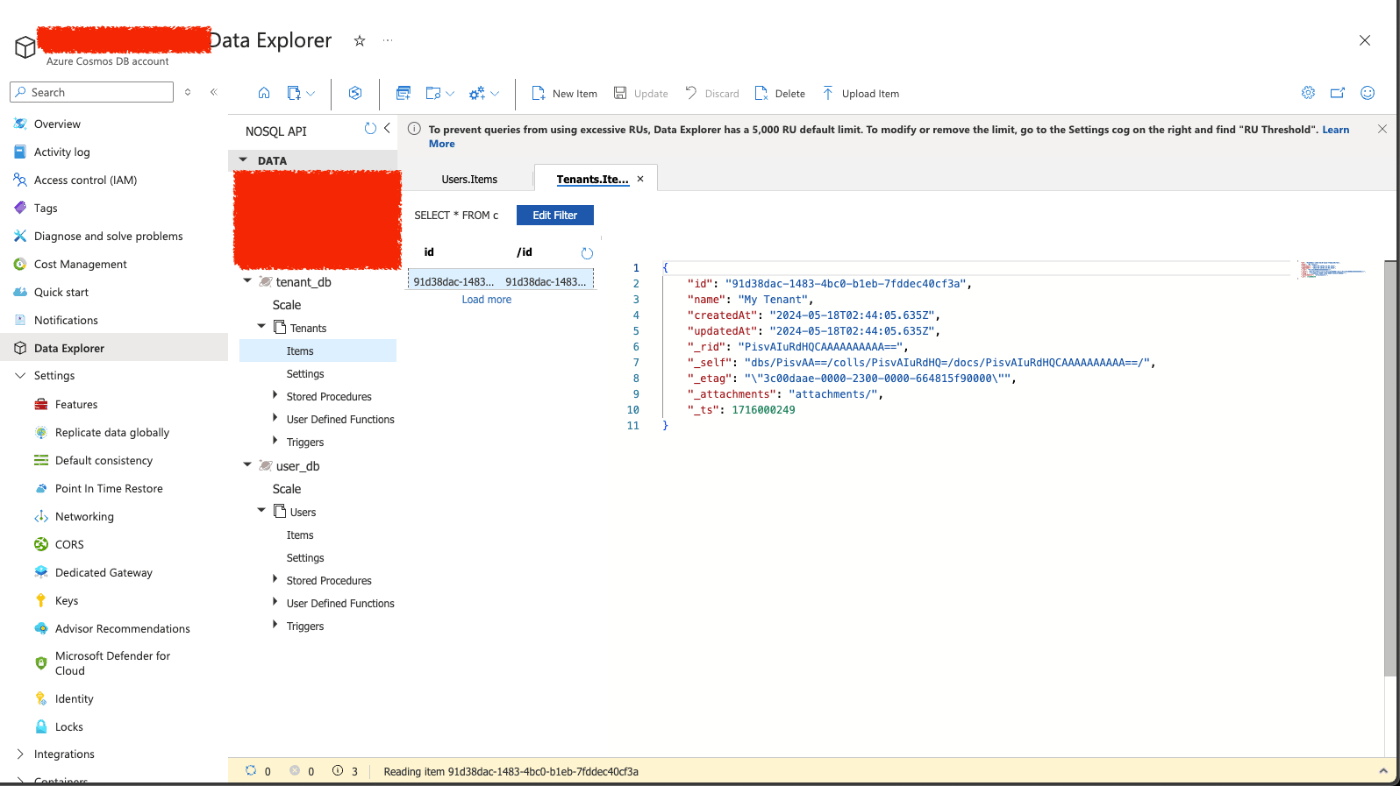Click the Synapse Link hexagon icon
Viewport: 1400px width, 786px height.
[354, 93]
